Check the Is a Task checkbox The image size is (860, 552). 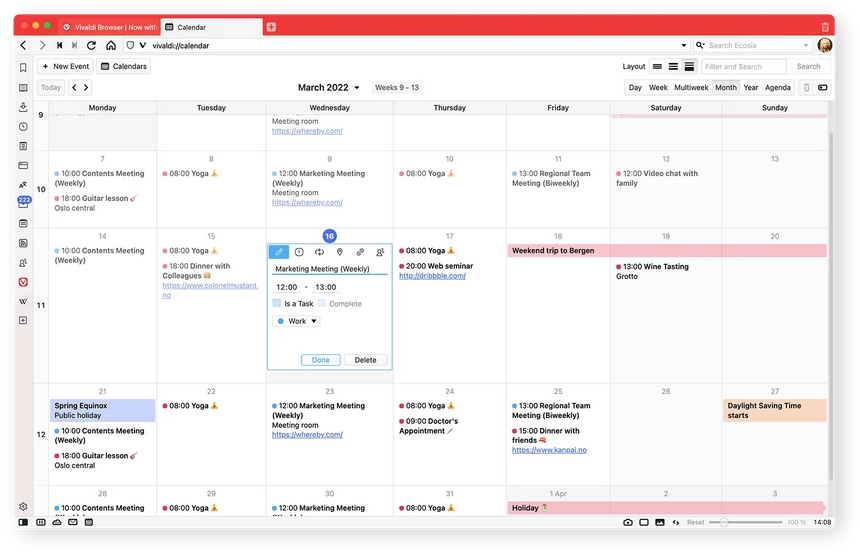pyautogui.click(x=277, y=303)
